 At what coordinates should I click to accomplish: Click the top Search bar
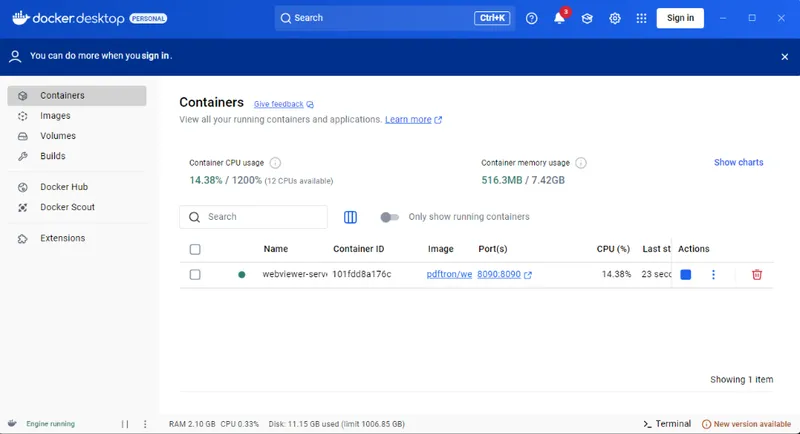394,18
